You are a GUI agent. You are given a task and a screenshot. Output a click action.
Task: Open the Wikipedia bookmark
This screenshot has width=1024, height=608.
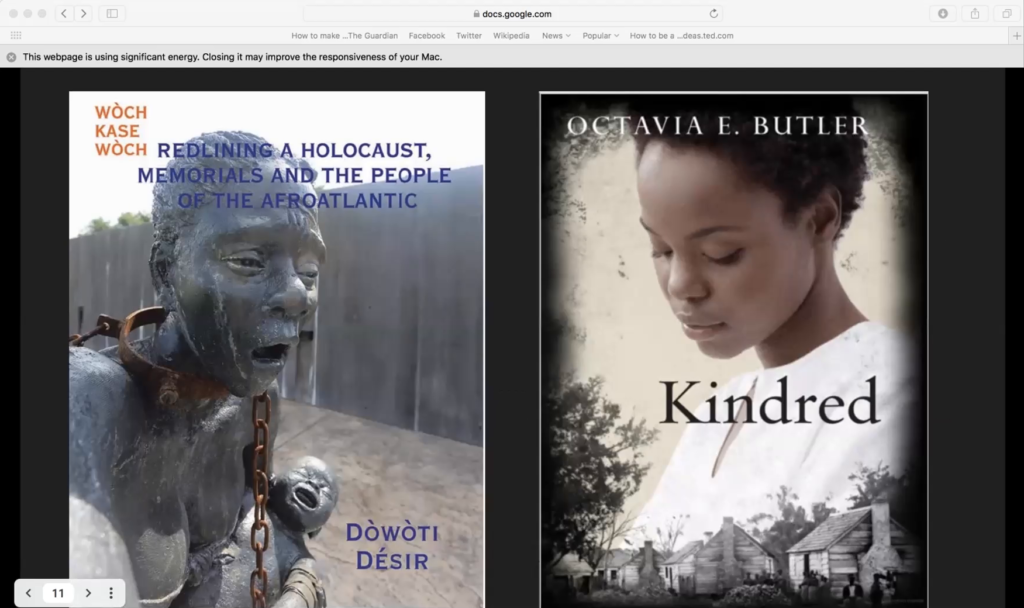(x=511, y=35)
